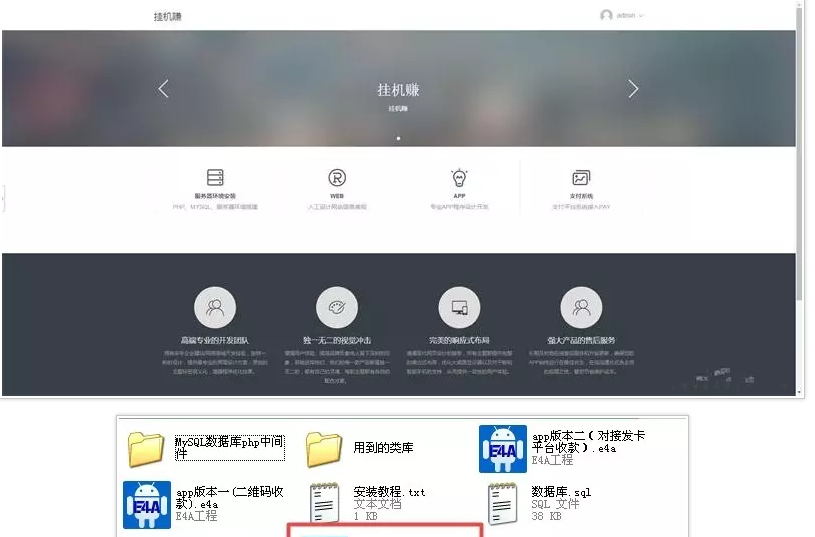This screenshot has height=537, width=815.
Task: Click the WEB registered-mark icon
Action: click(337, 178)
